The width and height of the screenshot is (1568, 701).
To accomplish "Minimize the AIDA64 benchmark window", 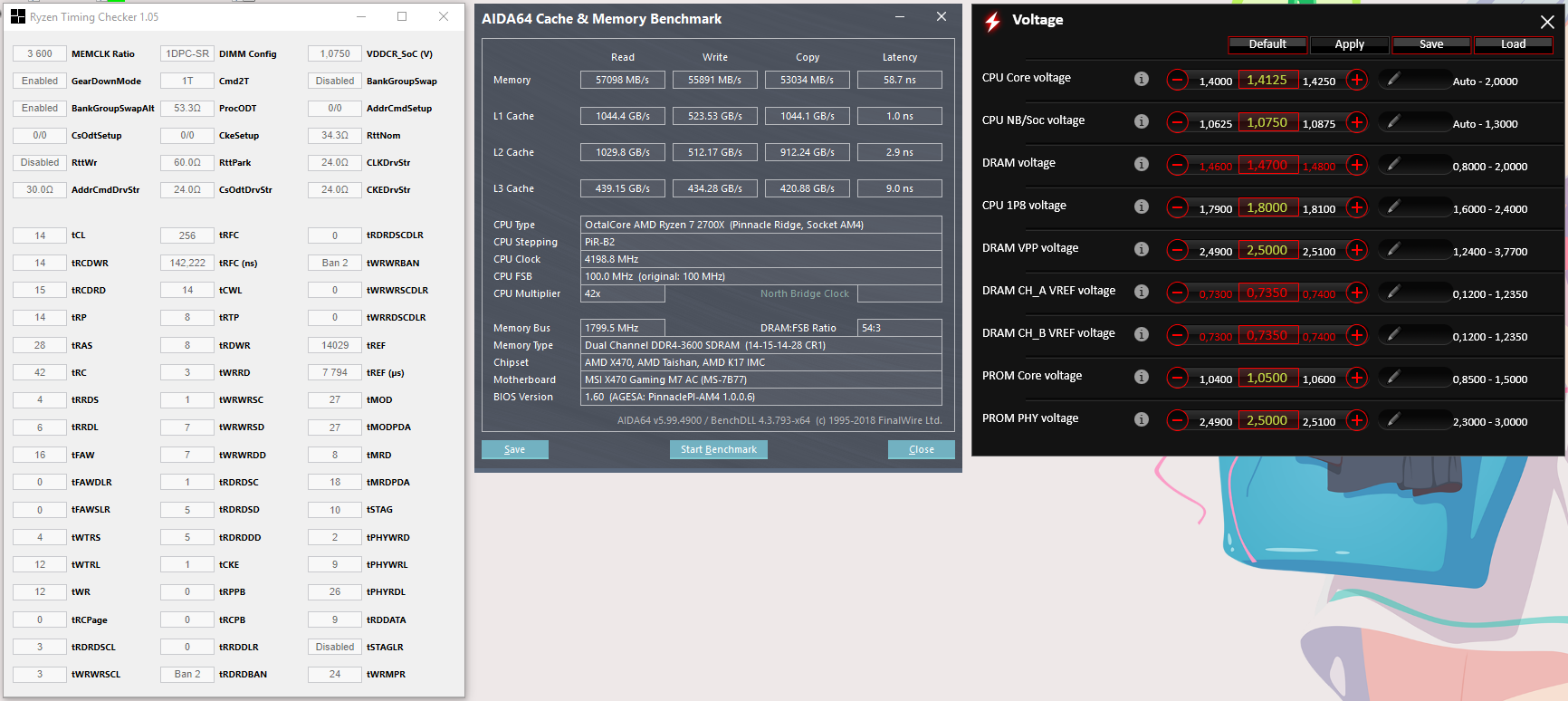I will click(900, 16).
